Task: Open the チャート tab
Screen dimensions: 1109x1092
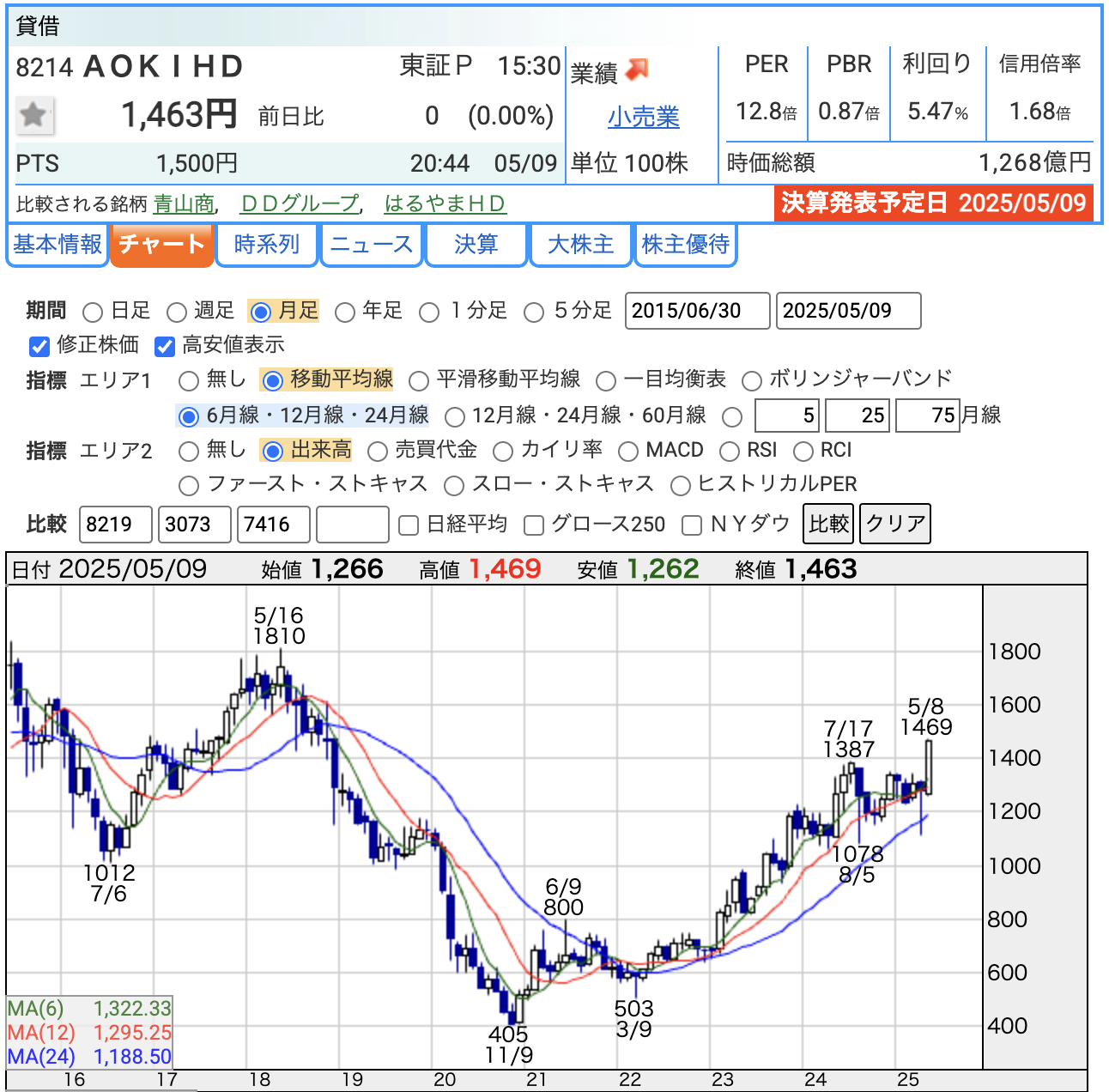Action: point(161,245)
